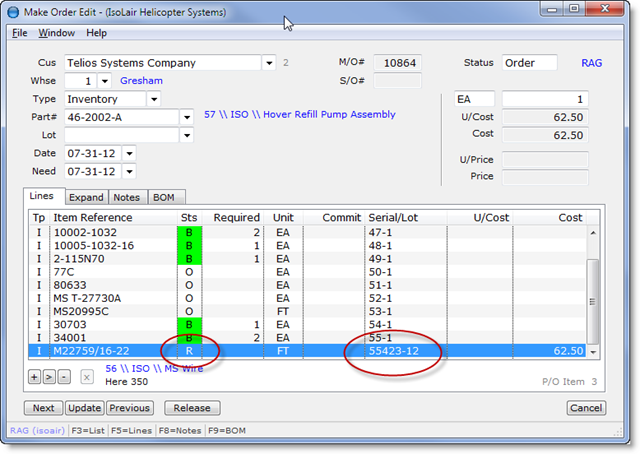This screenshot has height=454, width=640.
Task: Click the lines list scrollbar down arrow
Action: (593, 352)
